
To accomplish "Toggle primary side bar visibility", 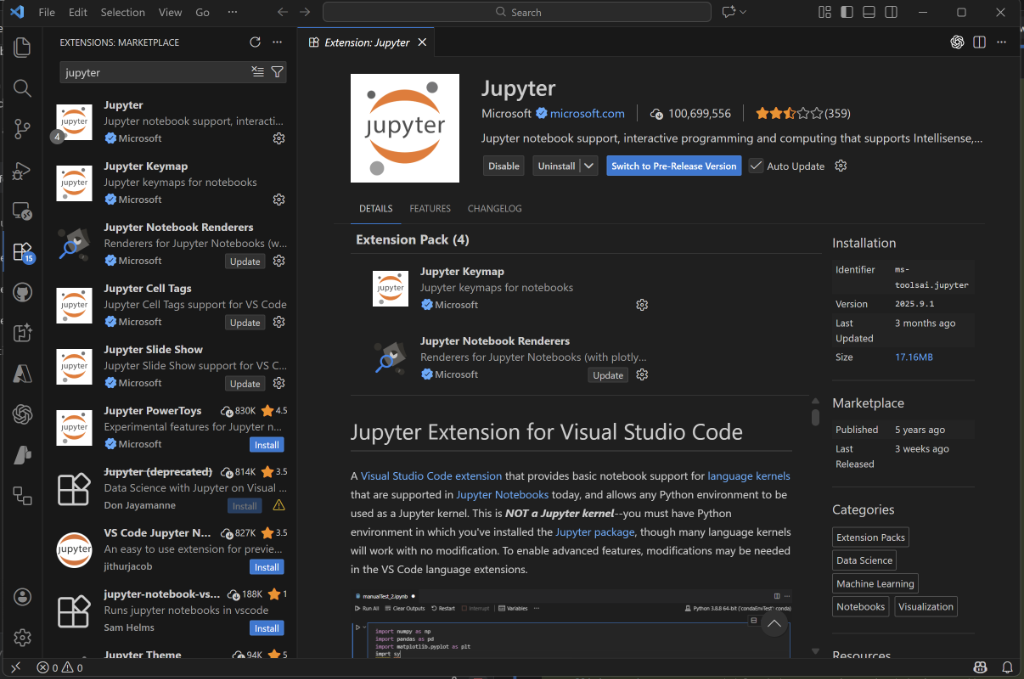I will 847,12.
